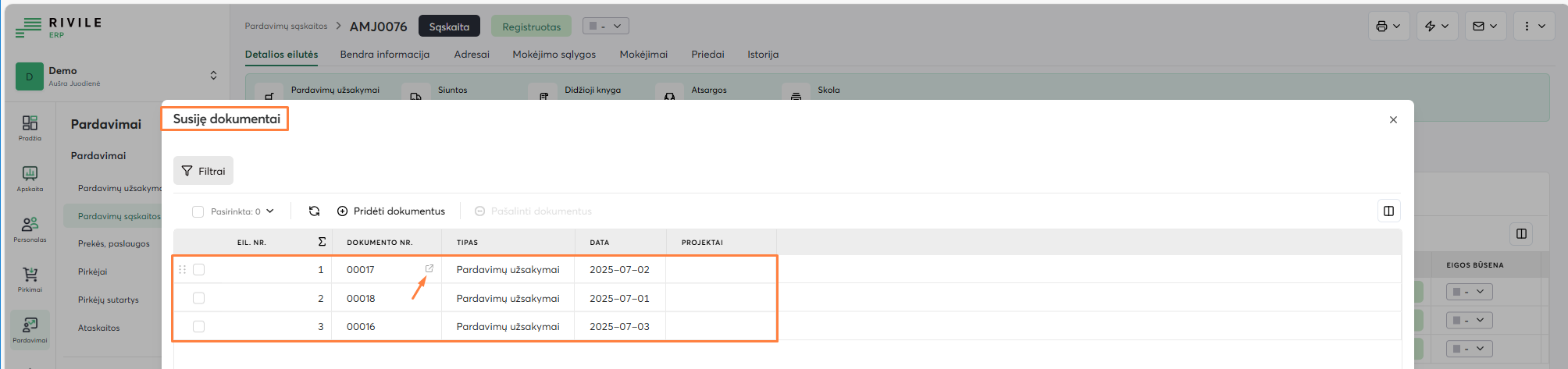This screenshot has height=369, width=1568.
Task: Tick the checkbox for document 00017
Action: (x=198, y=270)
